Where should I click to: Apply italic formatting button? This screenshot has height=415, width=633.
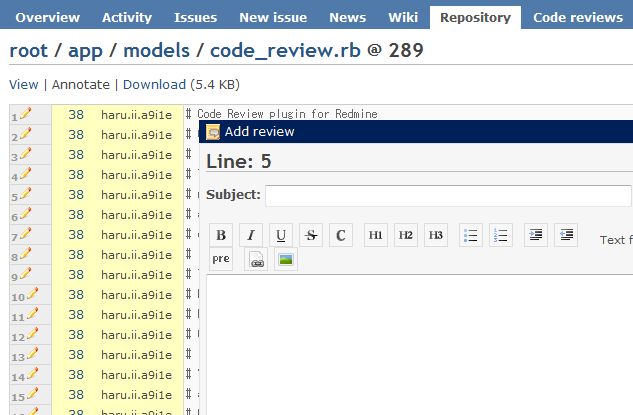pyautogui.click(x=251, y=235)
